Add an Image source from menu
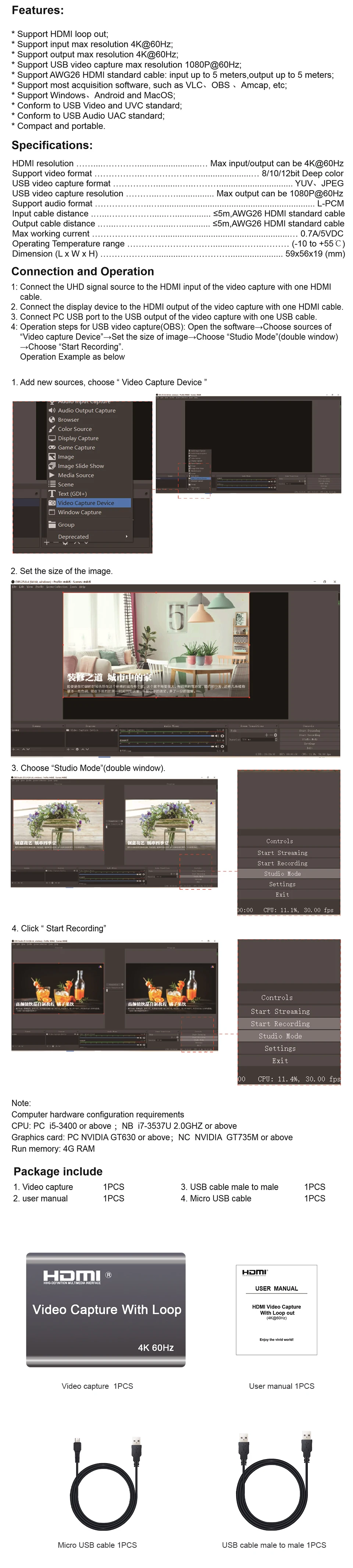The width and height of the screenshot is (353, 1568). [66, 457]
